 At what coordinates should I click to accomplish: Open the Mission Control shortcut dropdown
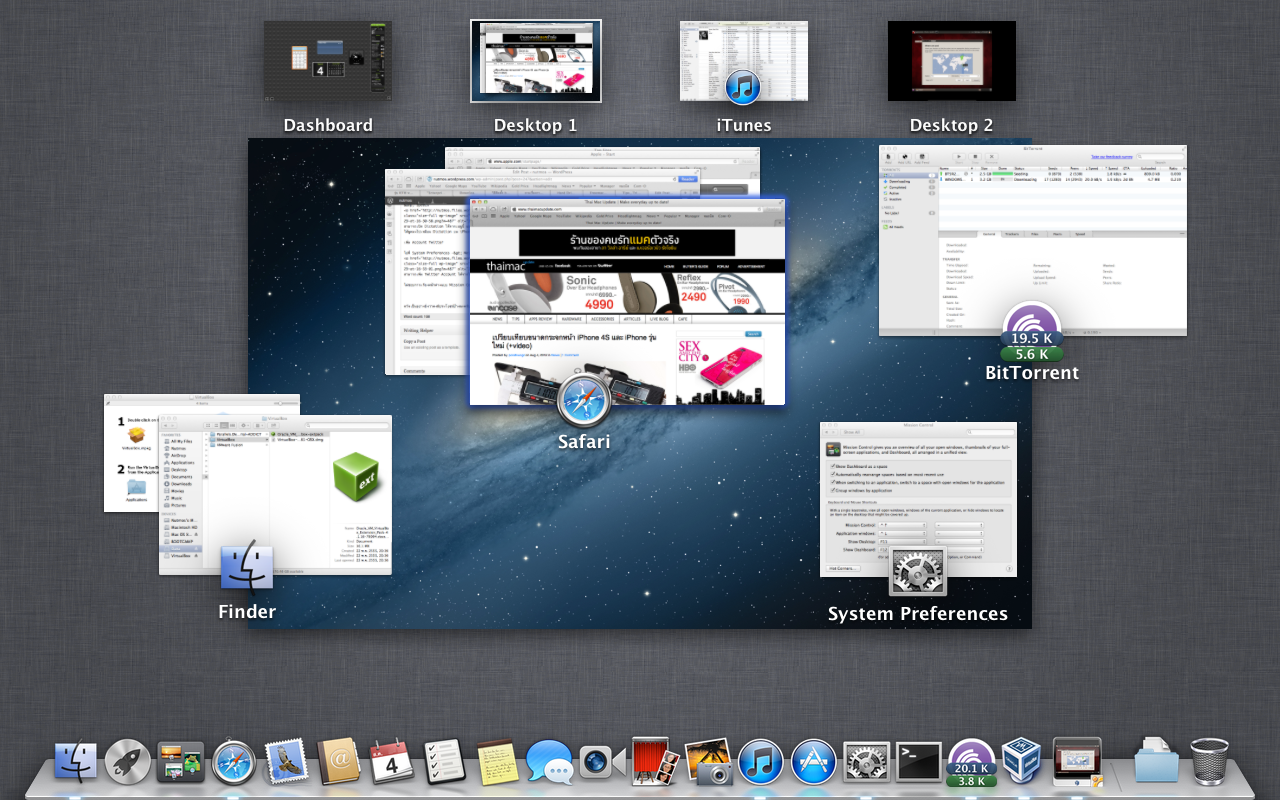click(903, 525)
